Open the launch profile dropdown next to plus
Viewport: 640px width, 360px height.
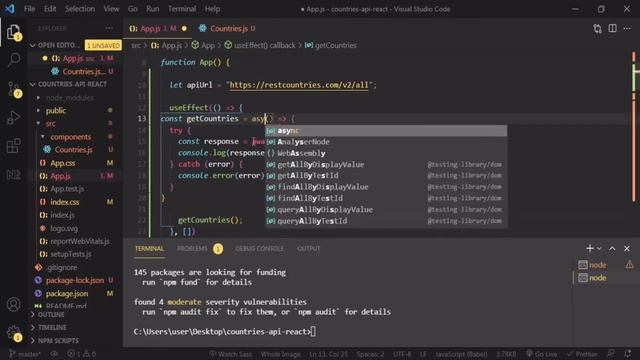(599, 248)
